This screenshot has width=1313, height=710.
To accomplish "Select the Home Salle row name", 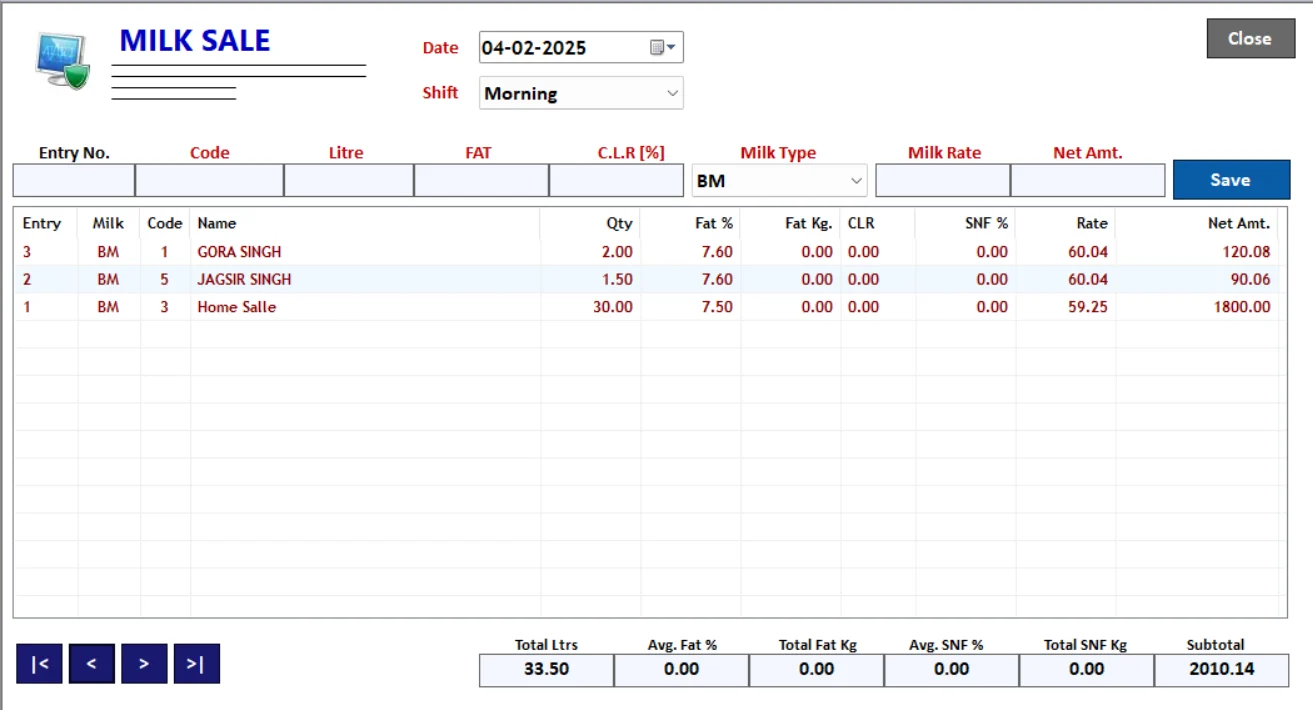I will [236, 307].
